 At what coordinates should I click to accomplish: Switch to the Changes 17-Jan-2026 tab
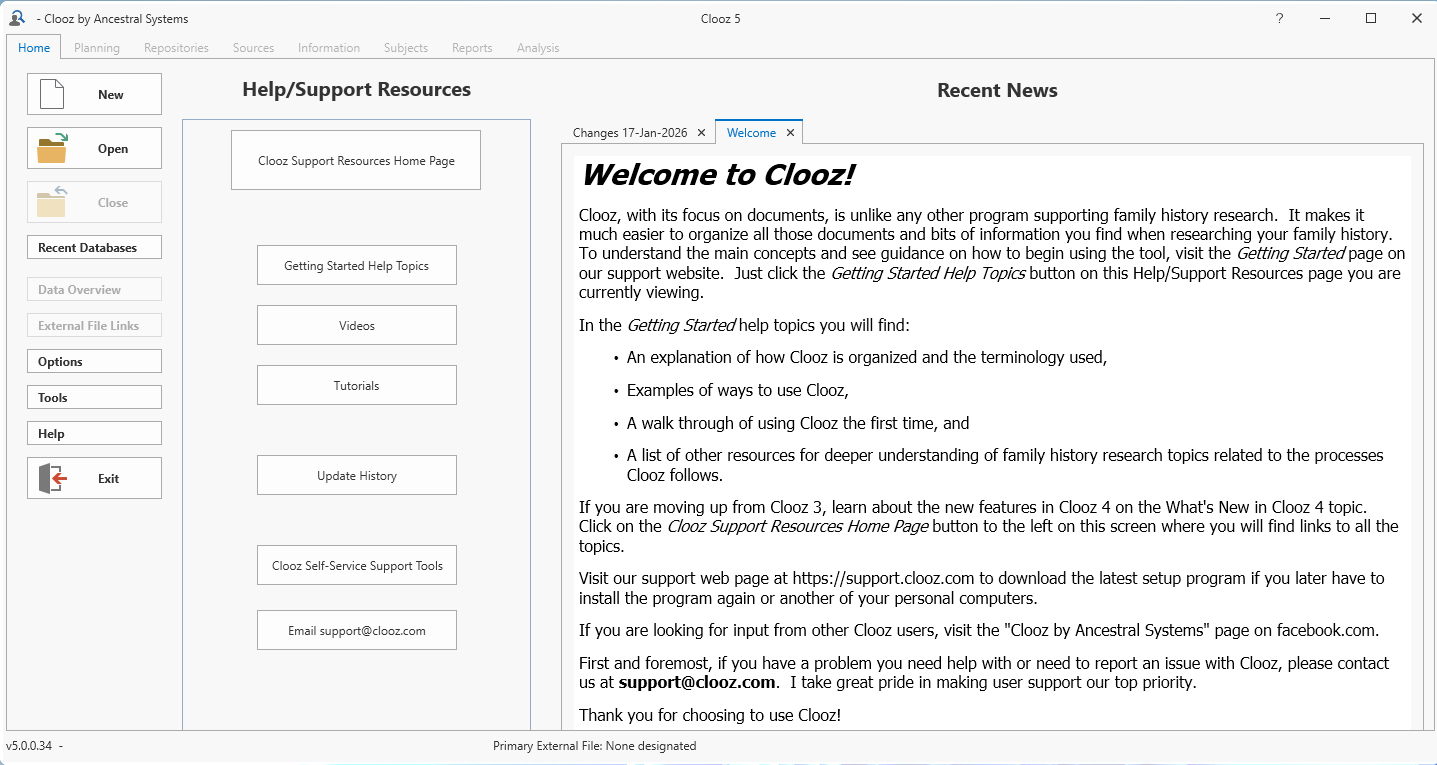coord(629,133)
